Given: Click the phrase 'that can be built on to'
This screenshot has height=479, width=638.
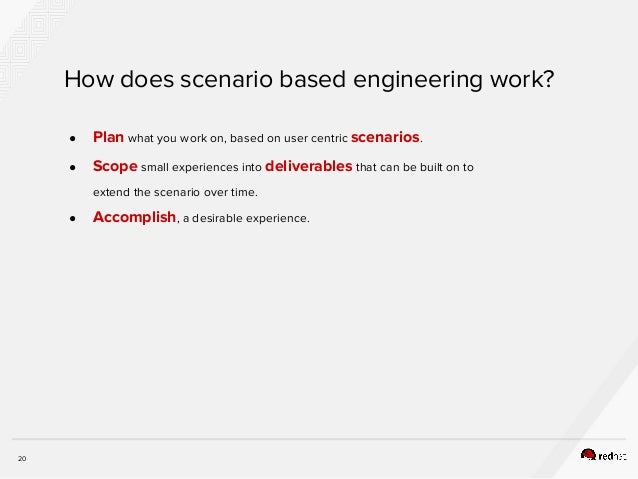Looking at the screenshot, I should 415,167.
